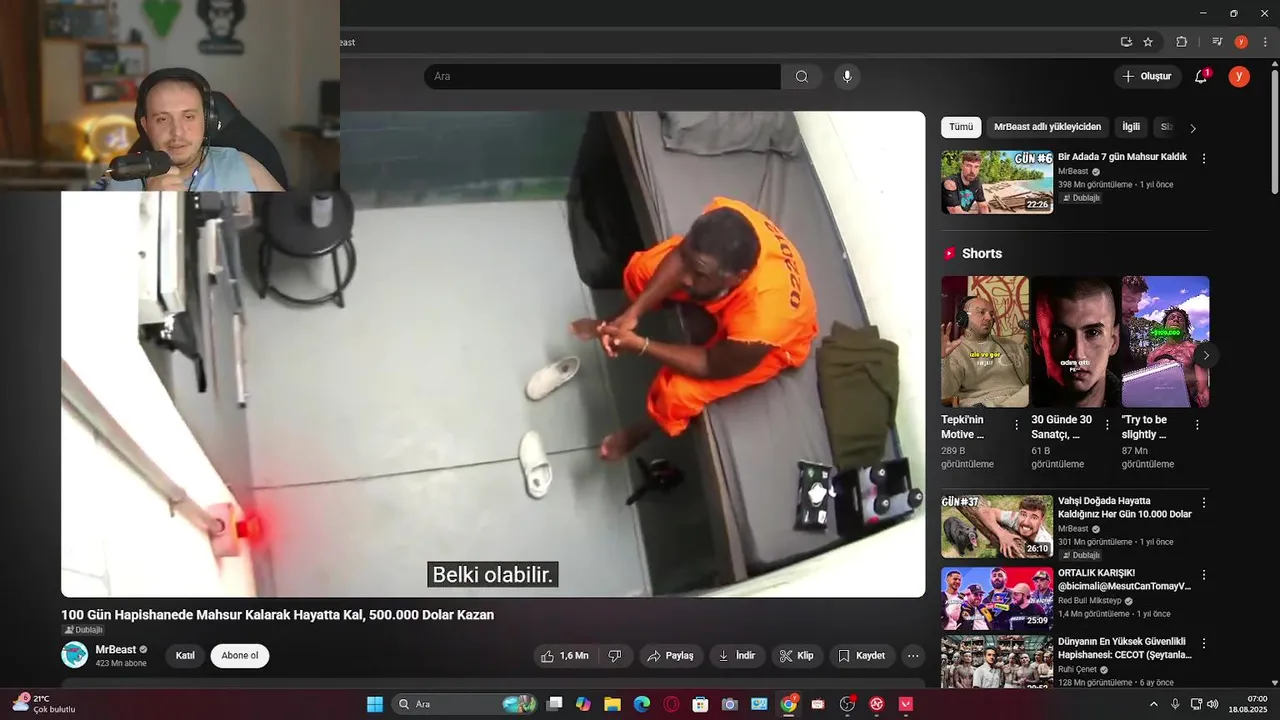Open the MrBeast channel name link

[x=115, y=650]
